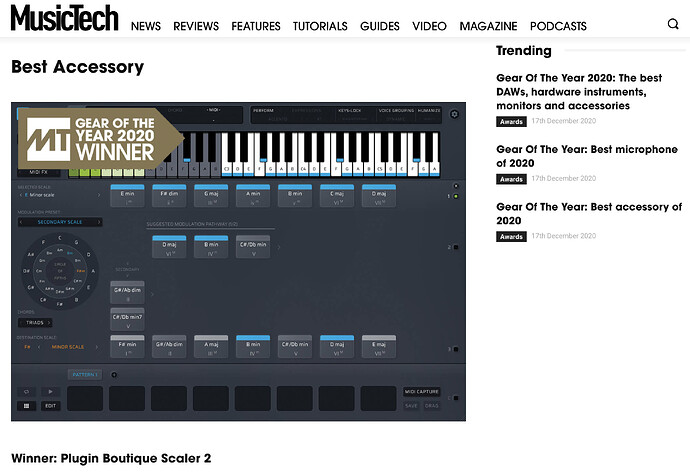This screenshot has width=690, height=472.
Task: Select the first empty pattern slot
Action: pos(85,399)
